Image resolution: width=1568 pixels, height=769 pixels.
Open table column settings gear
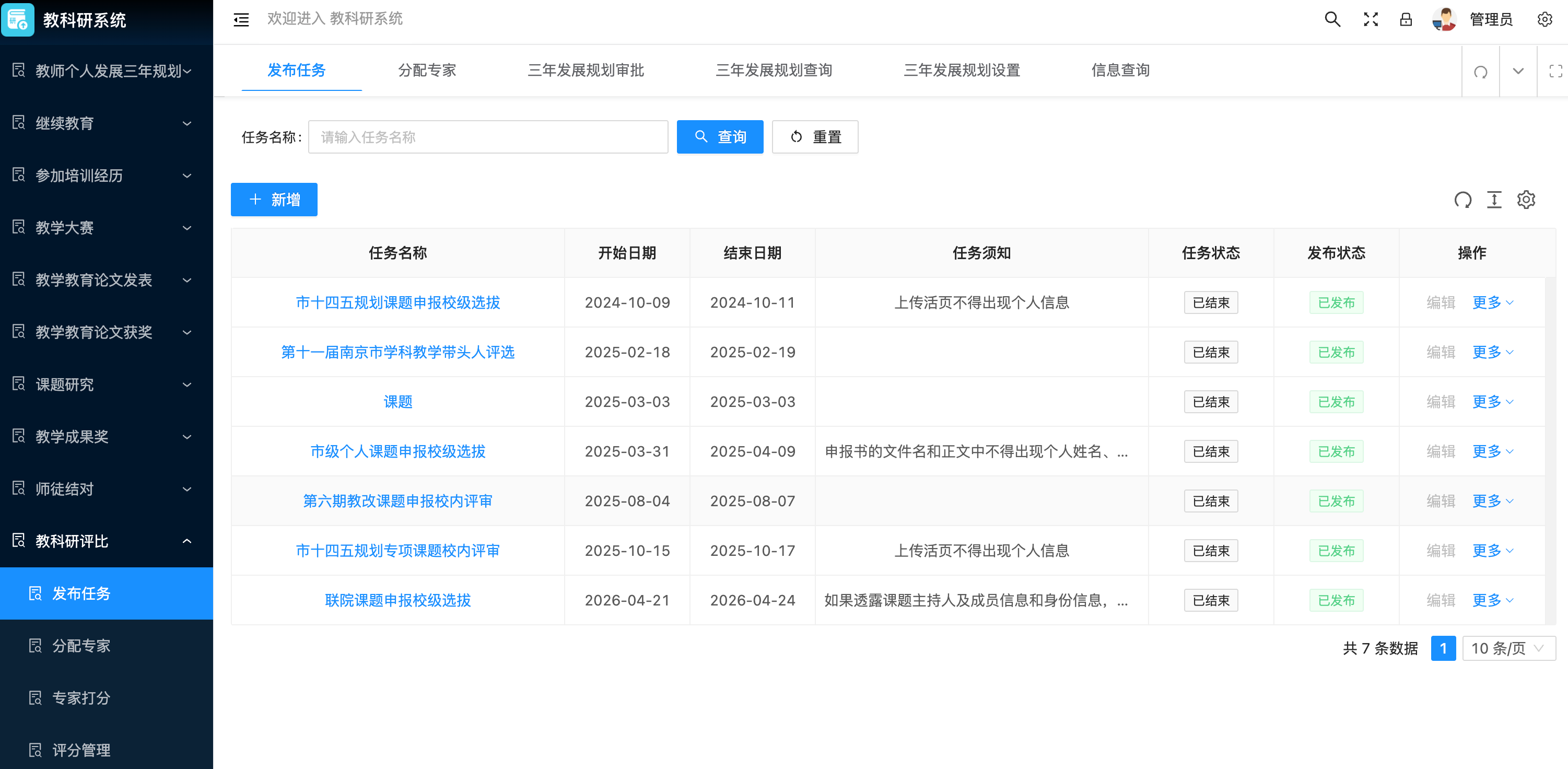tap(1526, 200)
